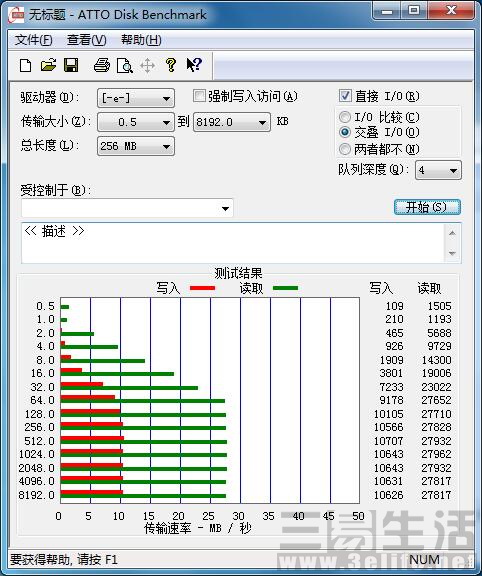Enable the 强制写入访问 checkbox
The height and width of the screenshot is (576, 482).
coord(199,96)
